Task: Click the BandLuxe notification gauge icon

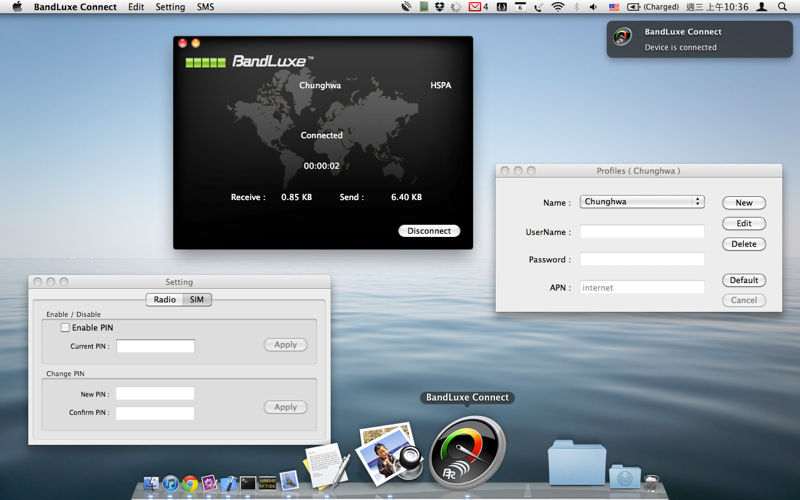Action: click(x=622, y=36)
